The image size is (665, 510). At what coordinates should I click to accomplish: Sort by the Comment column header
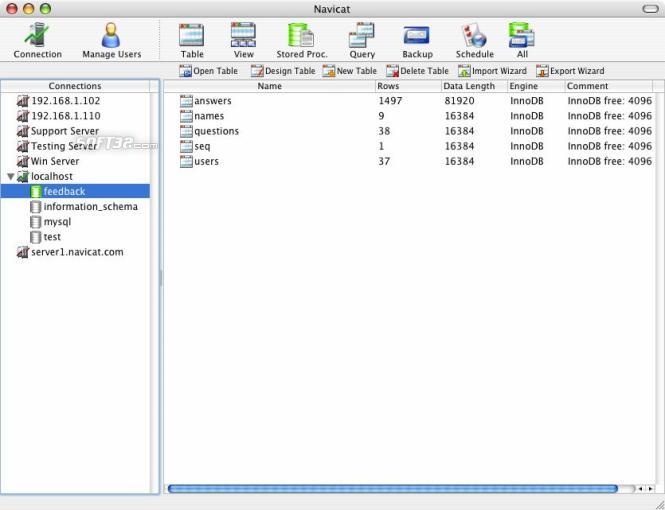609,86
